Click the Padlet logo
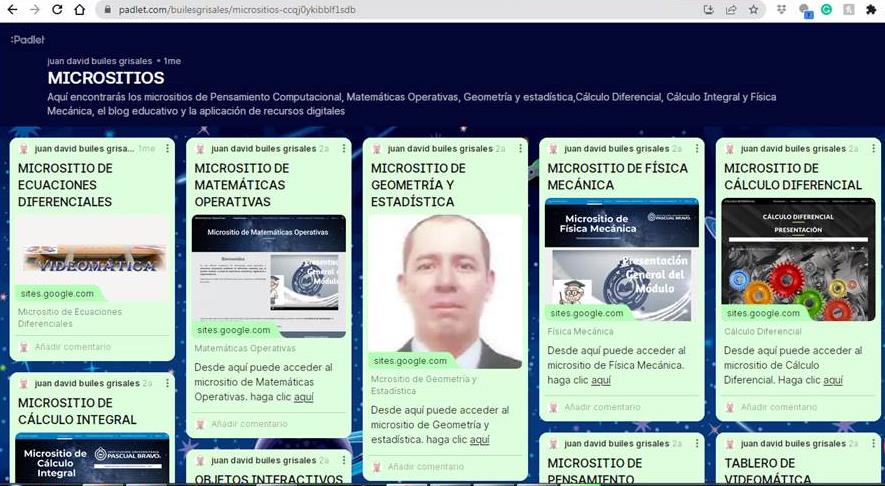This screenshot has width=885, height=486. coord(27,40)
